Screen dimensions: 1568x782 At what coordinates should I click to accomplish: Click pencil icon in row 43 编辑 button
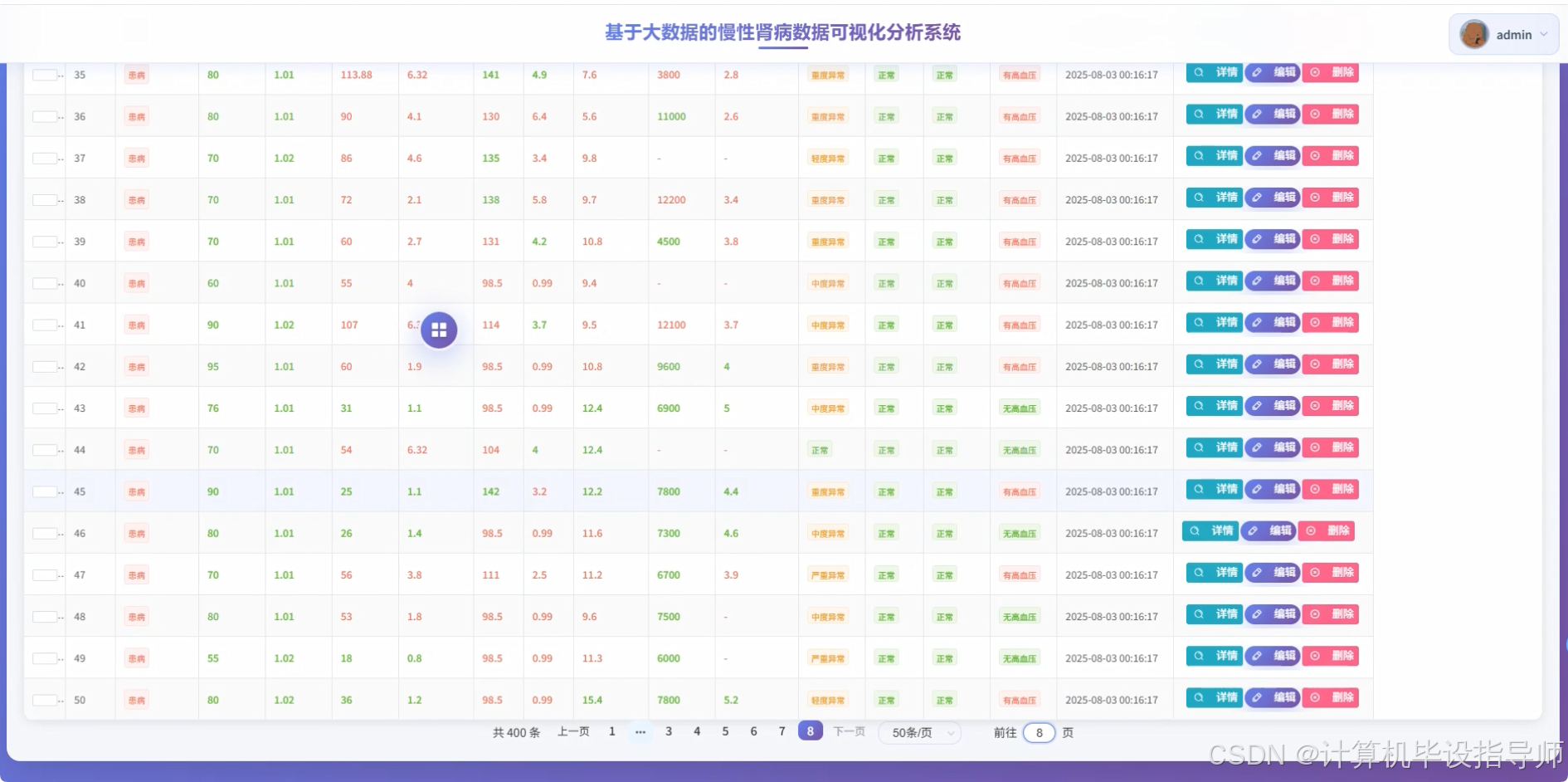(1257, 406)
